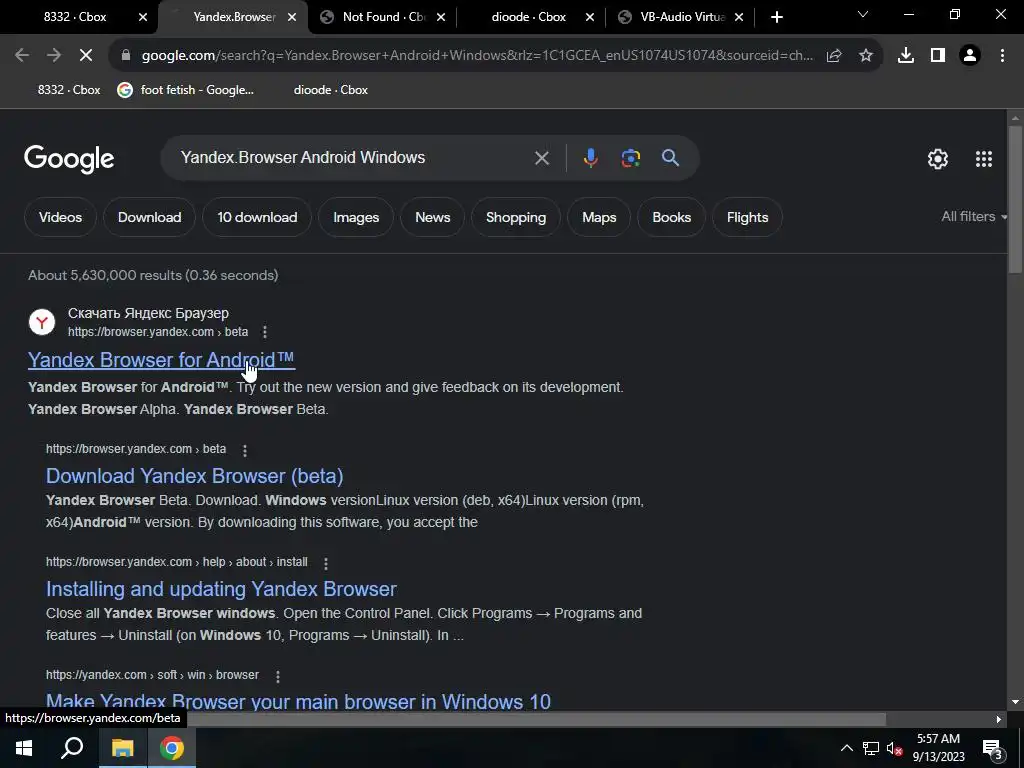Search by image with Google Lens
This screenshot has width=1024, height=768.
click(630, 157)
